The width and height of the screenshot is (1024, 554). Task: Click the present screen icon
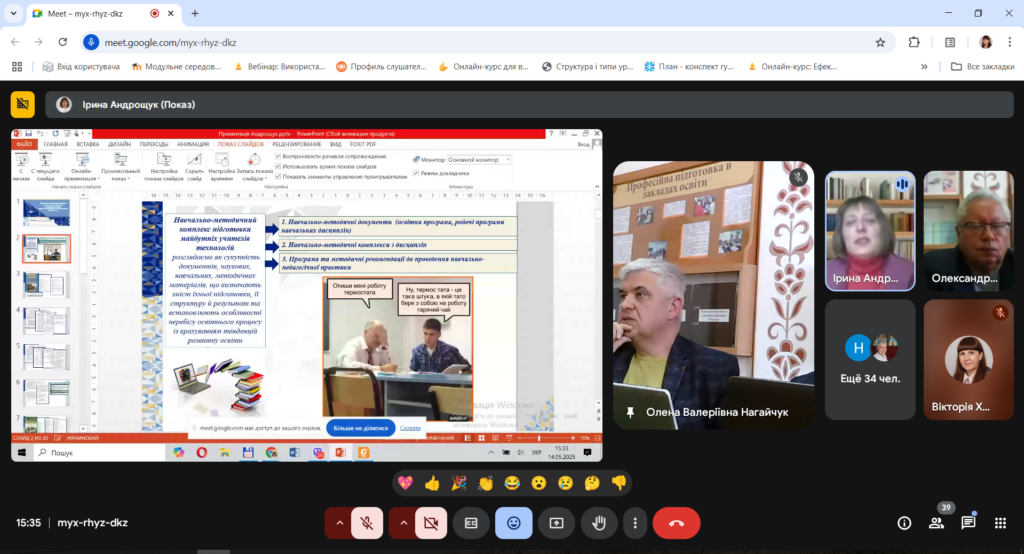(x=556, y=523)
